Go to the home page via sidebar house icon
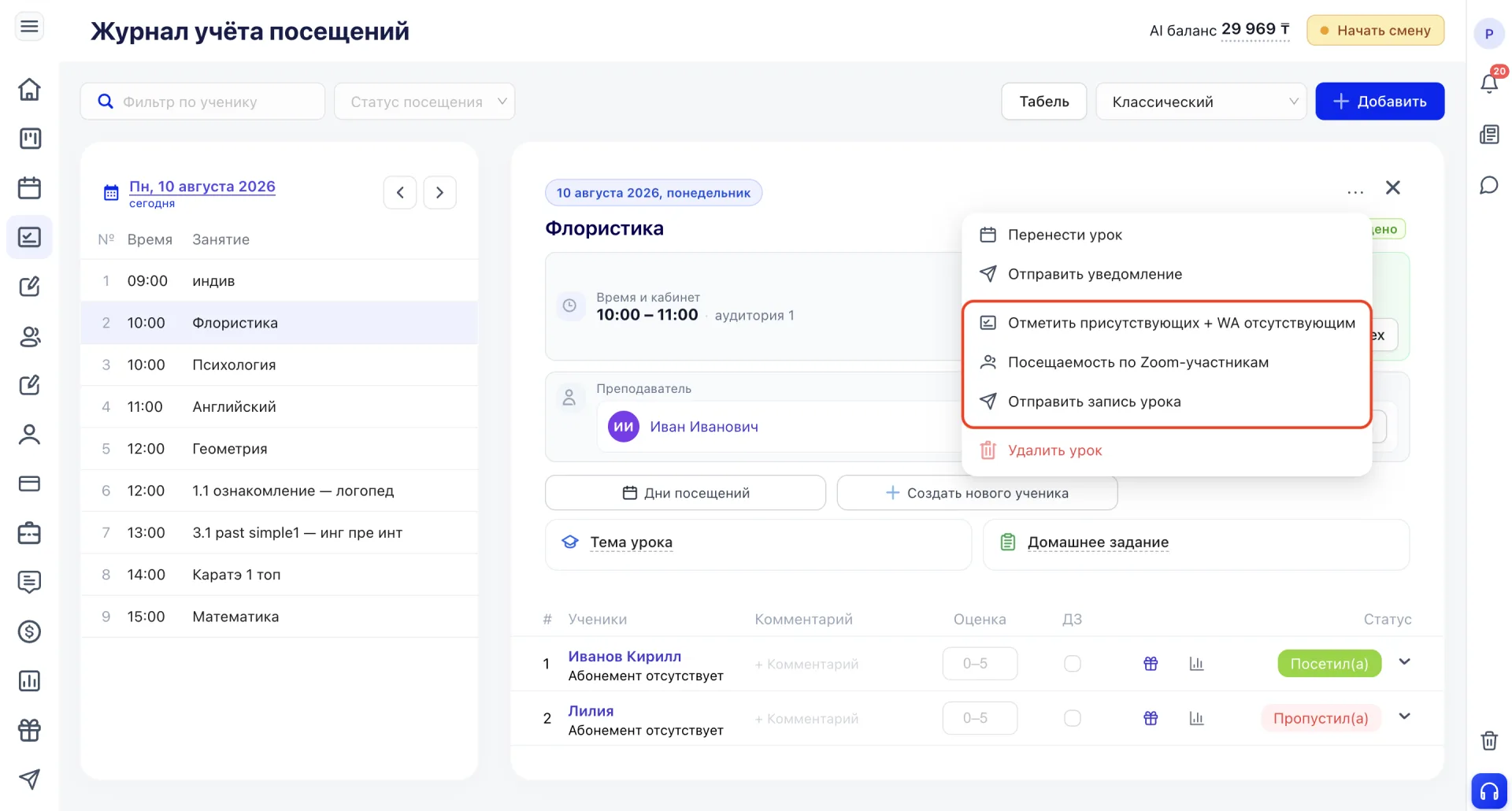 (x=29, y=89)
